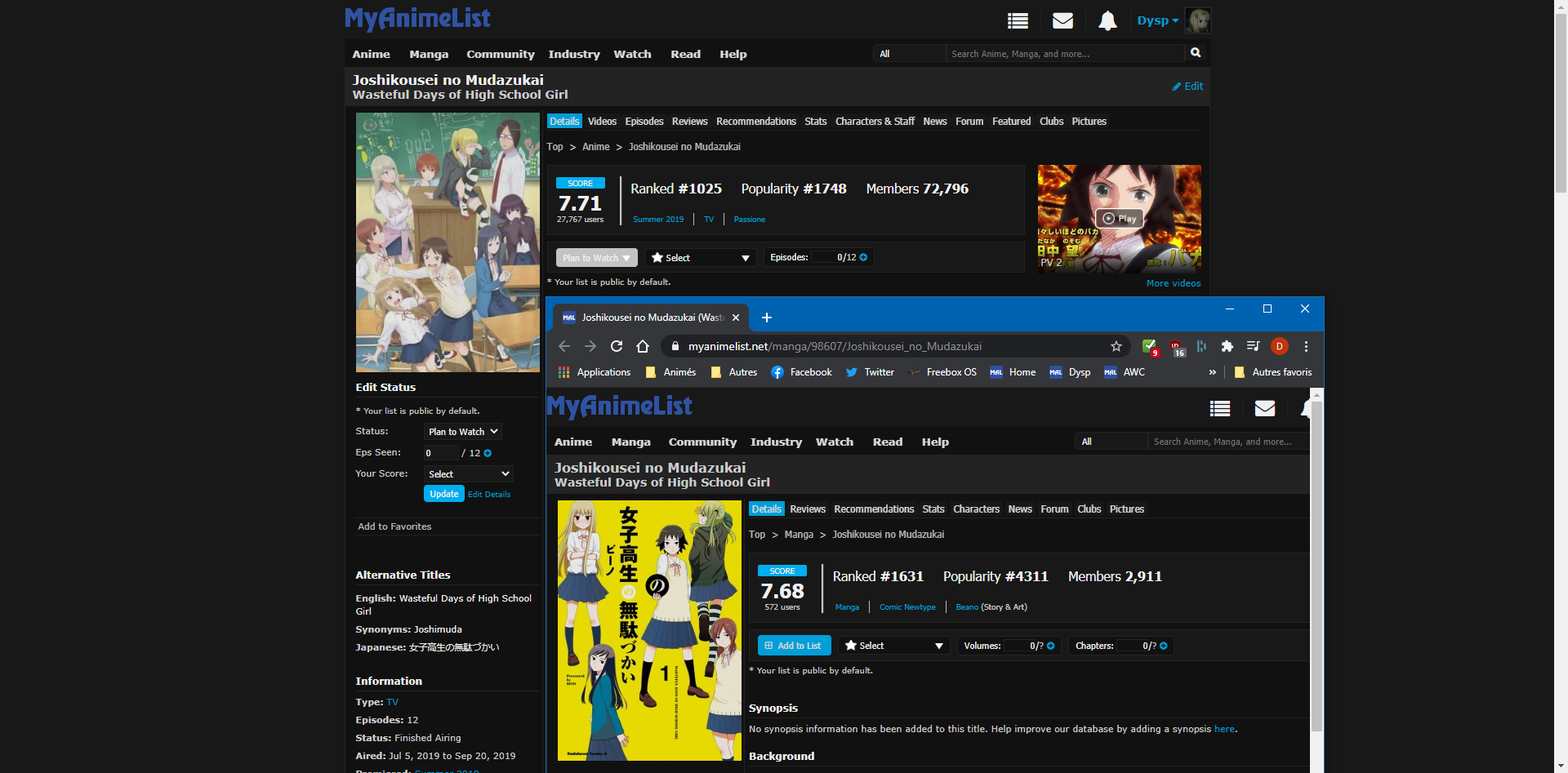This screenshot has width=1568, height=773.
Task: Open the manga score Select dropdown
Action: [893, 646]
